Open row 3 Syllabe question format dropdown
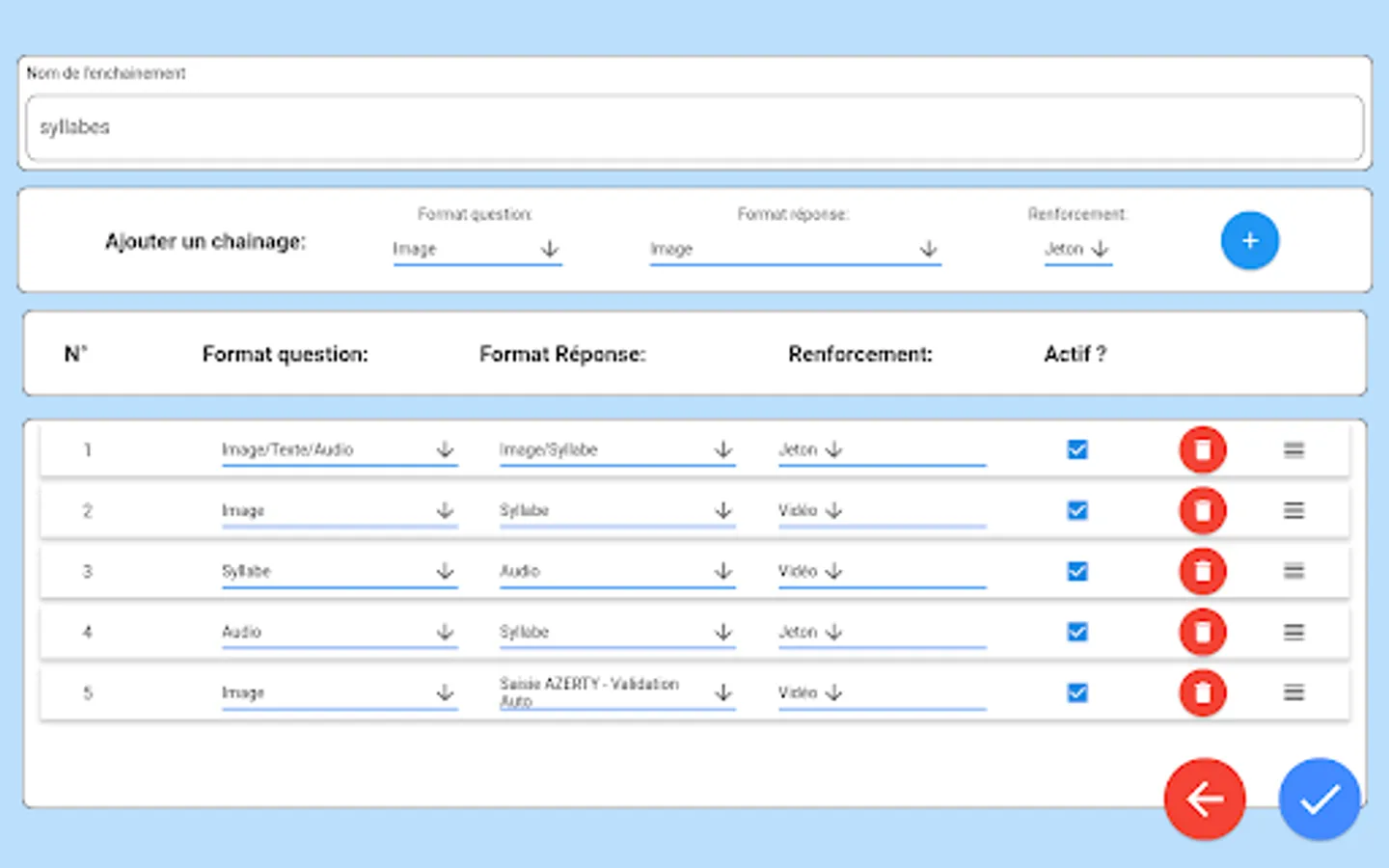Image resolution: width=1389 pixels, height=868 pixels. [x=339, y=571]
